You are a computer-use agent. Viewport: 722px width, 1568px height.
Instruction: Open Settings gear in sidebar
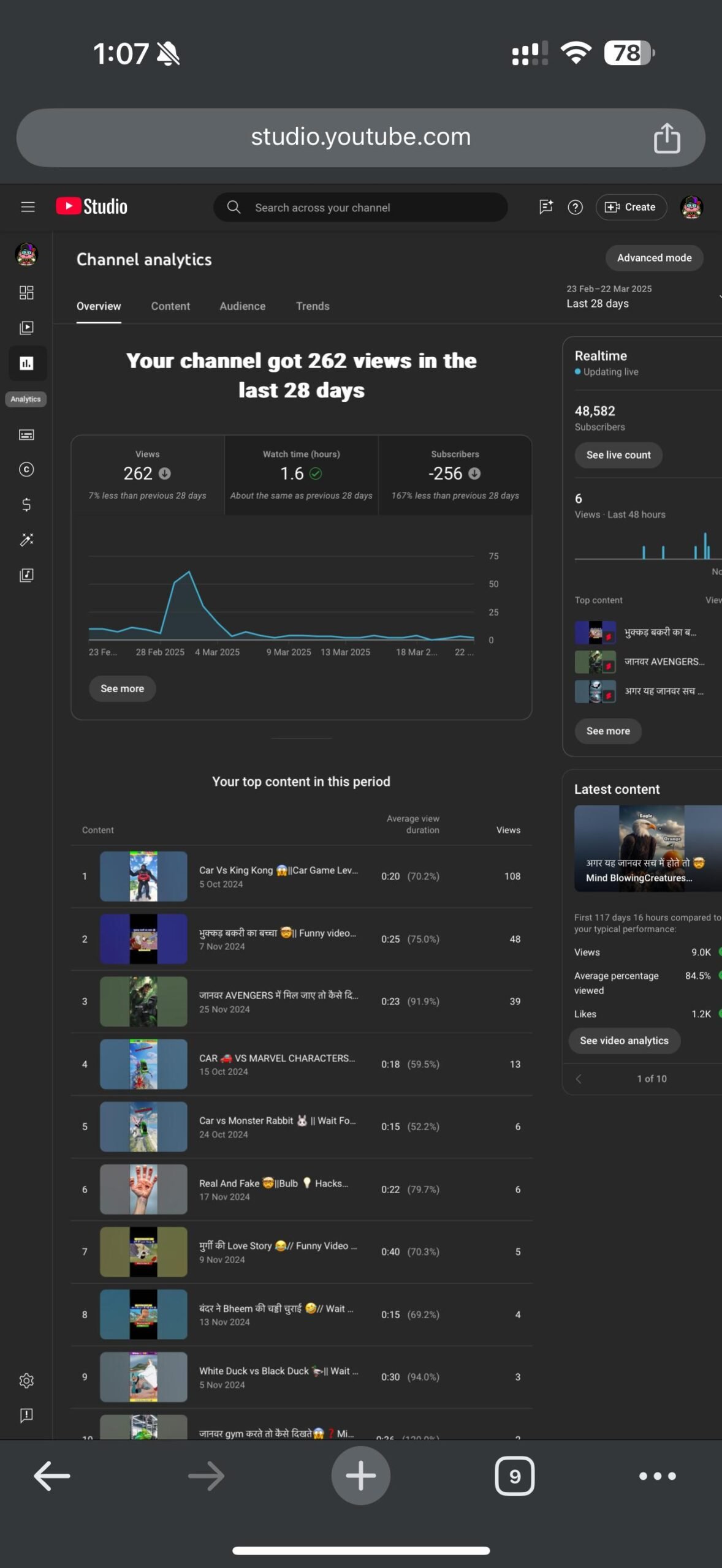click(x=26, y=1381)
